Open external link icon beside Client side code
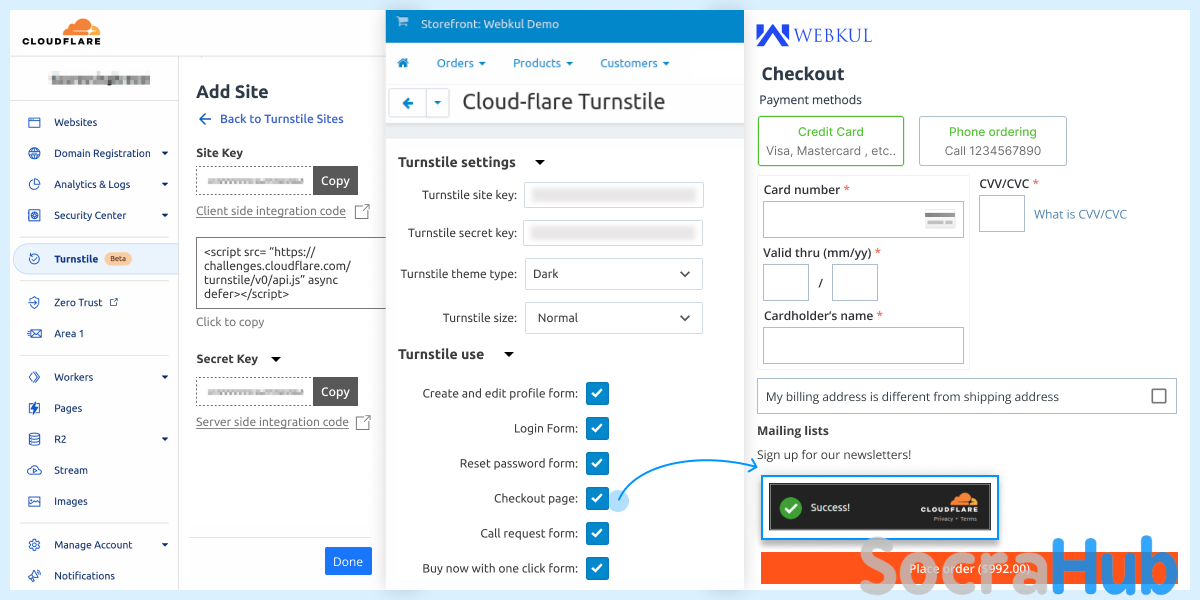This screenshot has height=600, width=1200. [x=362, y=211]
